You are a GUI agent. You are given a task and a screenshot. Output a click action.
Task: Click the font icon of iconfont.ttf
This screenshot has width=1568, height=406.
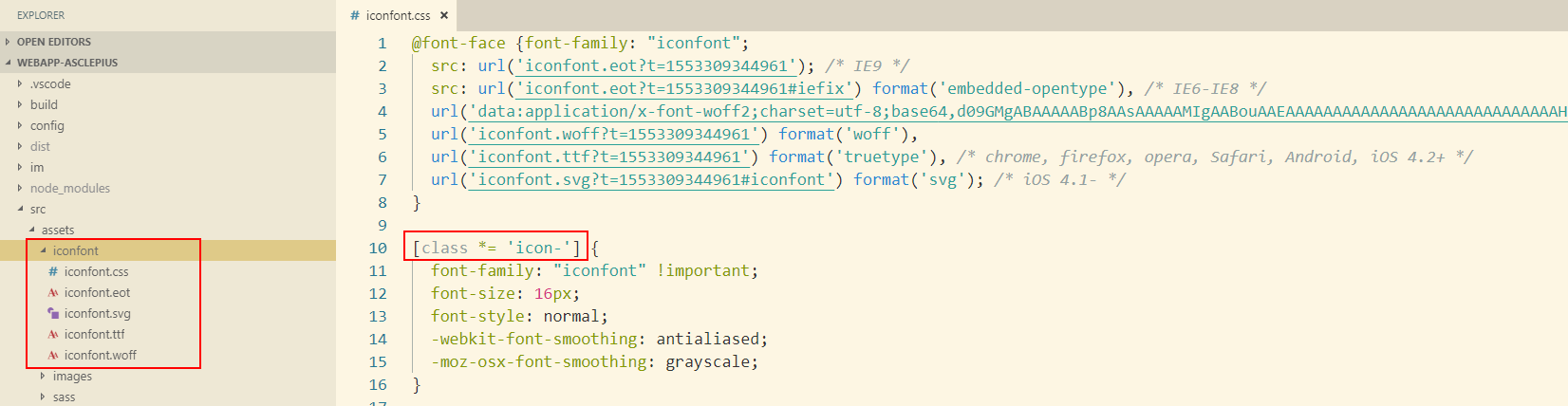[53, 335]
